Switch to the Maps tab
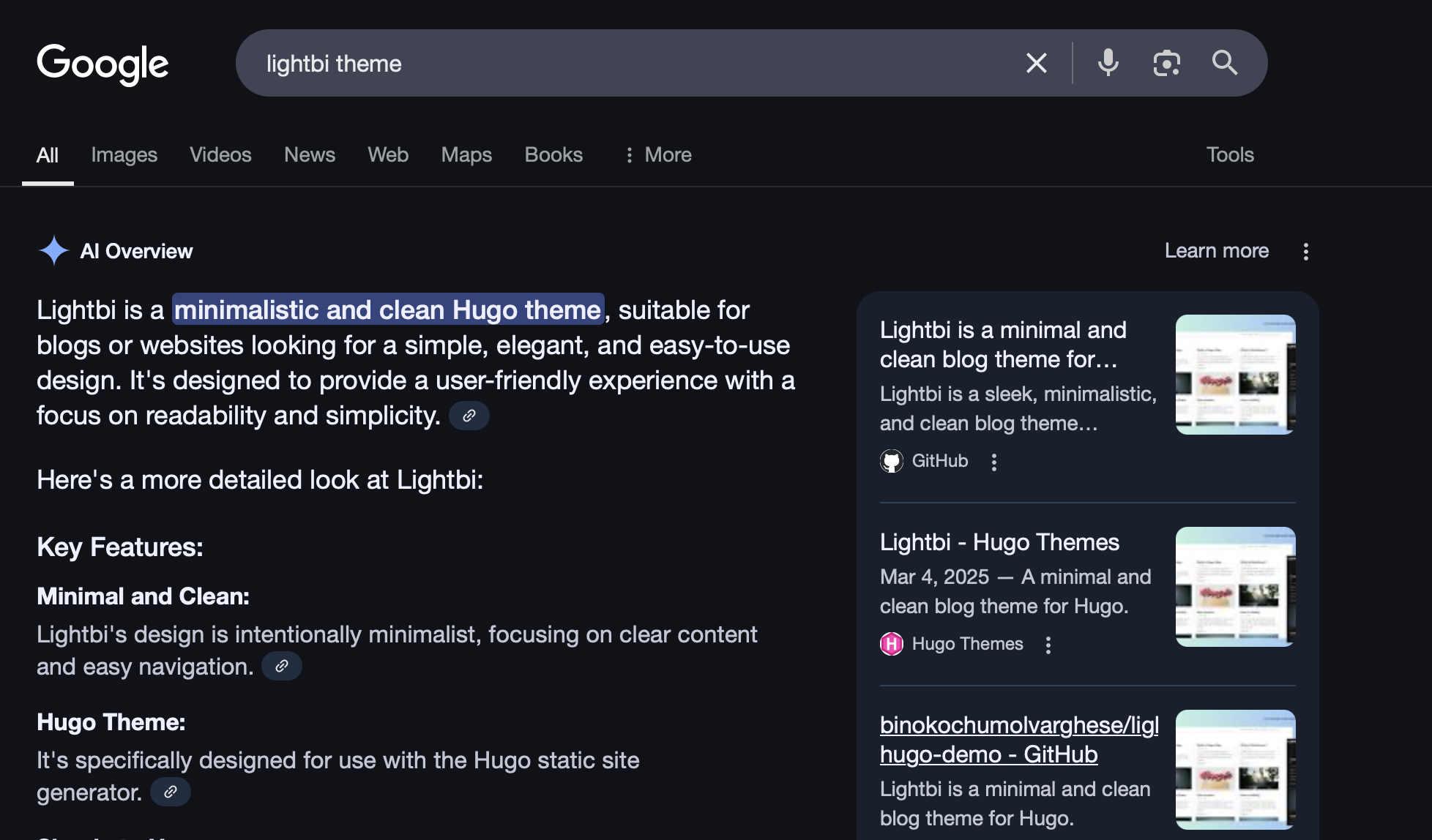Viewport: 1432px width, 840px height. click(466, 155)
